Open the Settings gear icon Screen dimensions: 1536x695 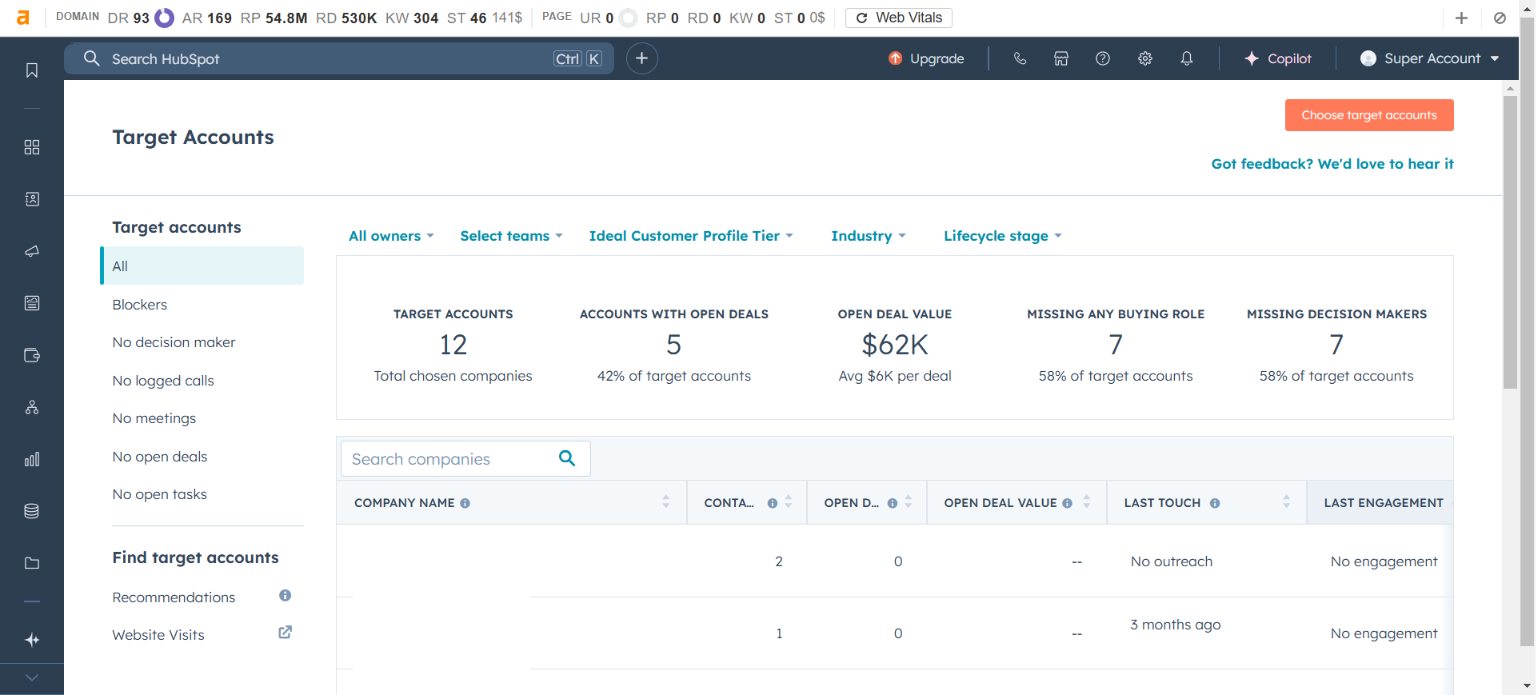pyautogui.click(x=1145, y=59)
